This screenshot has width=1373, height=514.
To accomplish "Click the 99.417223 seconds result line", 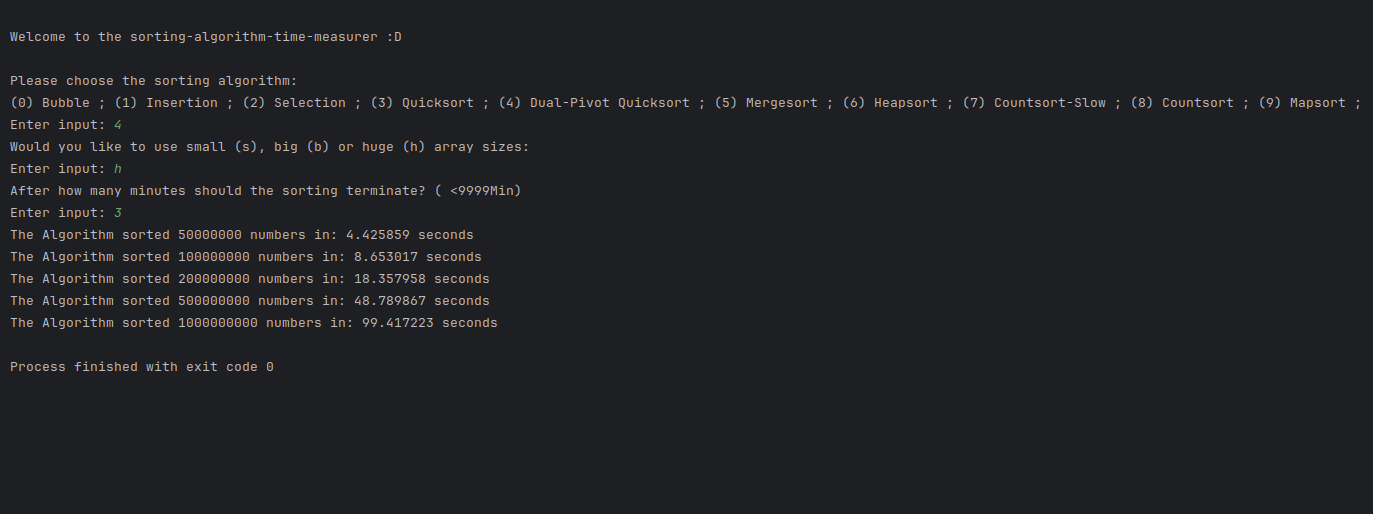I will tap(254, 323).
